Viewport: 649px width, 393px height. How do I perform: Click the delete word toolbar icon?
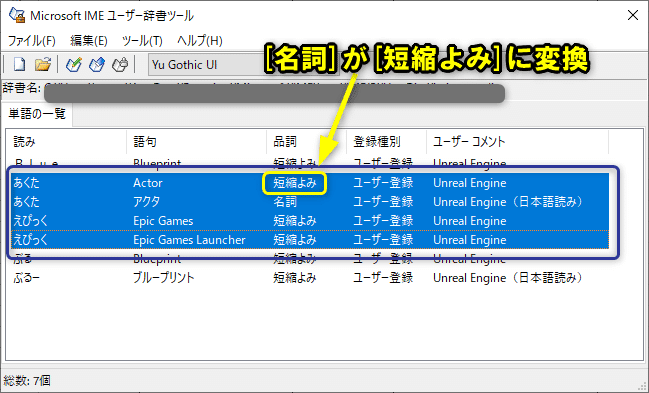pyautogui.click(x=120, y=64)
